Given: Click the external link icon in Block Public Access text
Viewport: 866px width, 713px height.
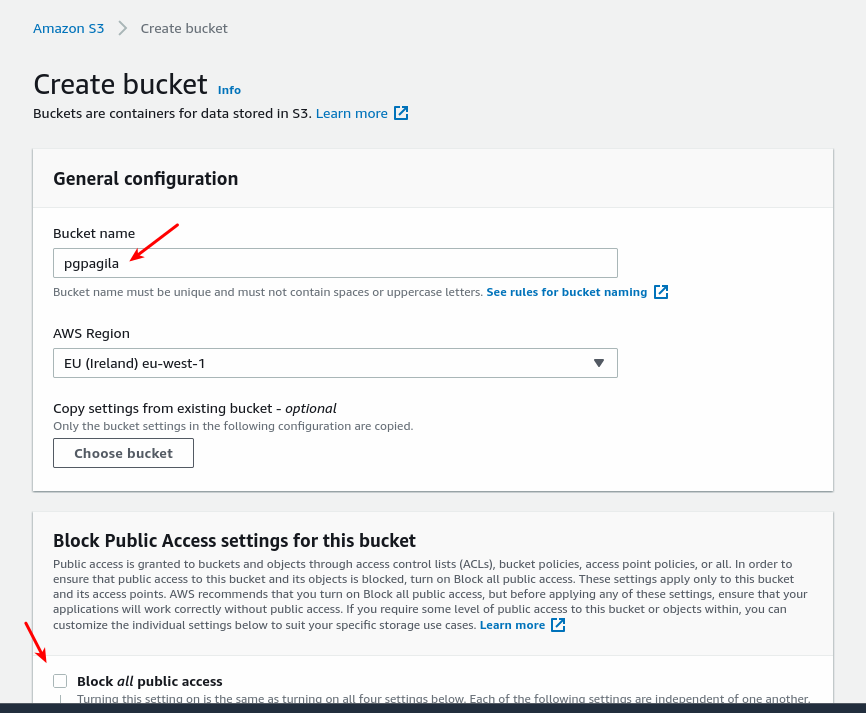Looking at the screenshot, I should click(559, 624).
